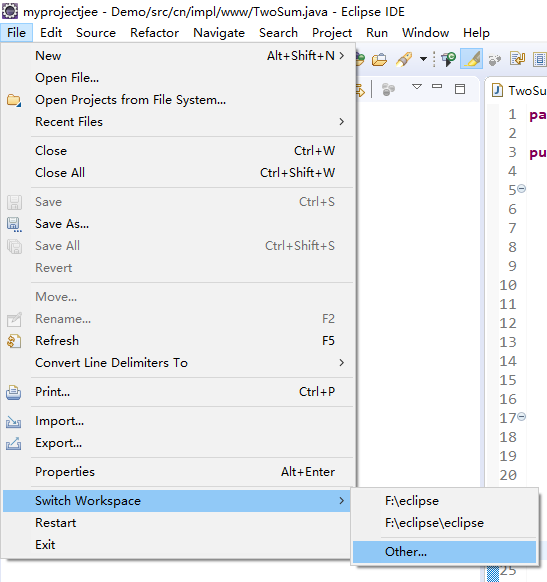Open the Help menu
Screen dimensions: 547x582
coord(476,33)
